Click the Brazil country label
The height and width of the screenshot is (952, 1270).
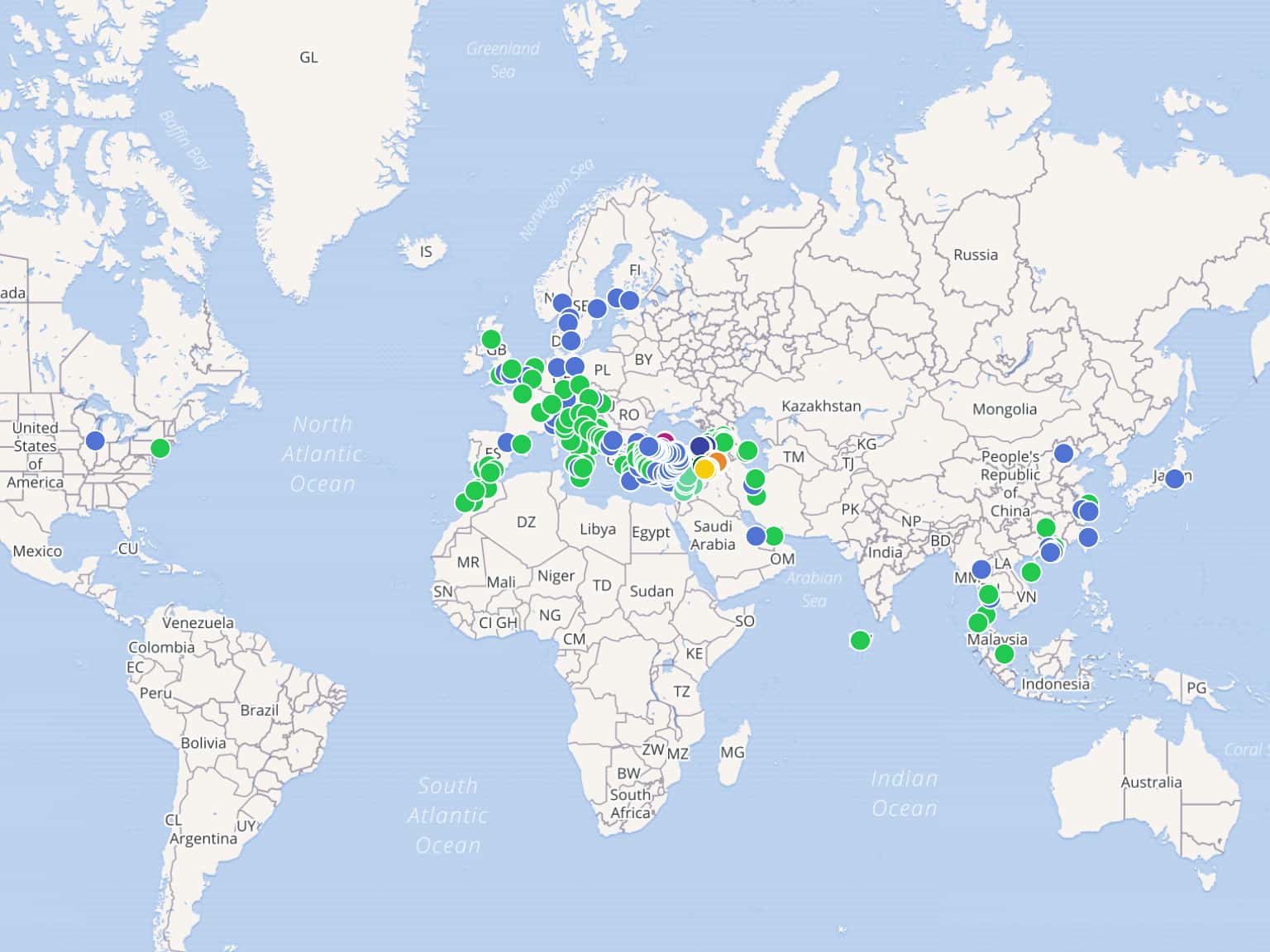[x=259, y=710]
